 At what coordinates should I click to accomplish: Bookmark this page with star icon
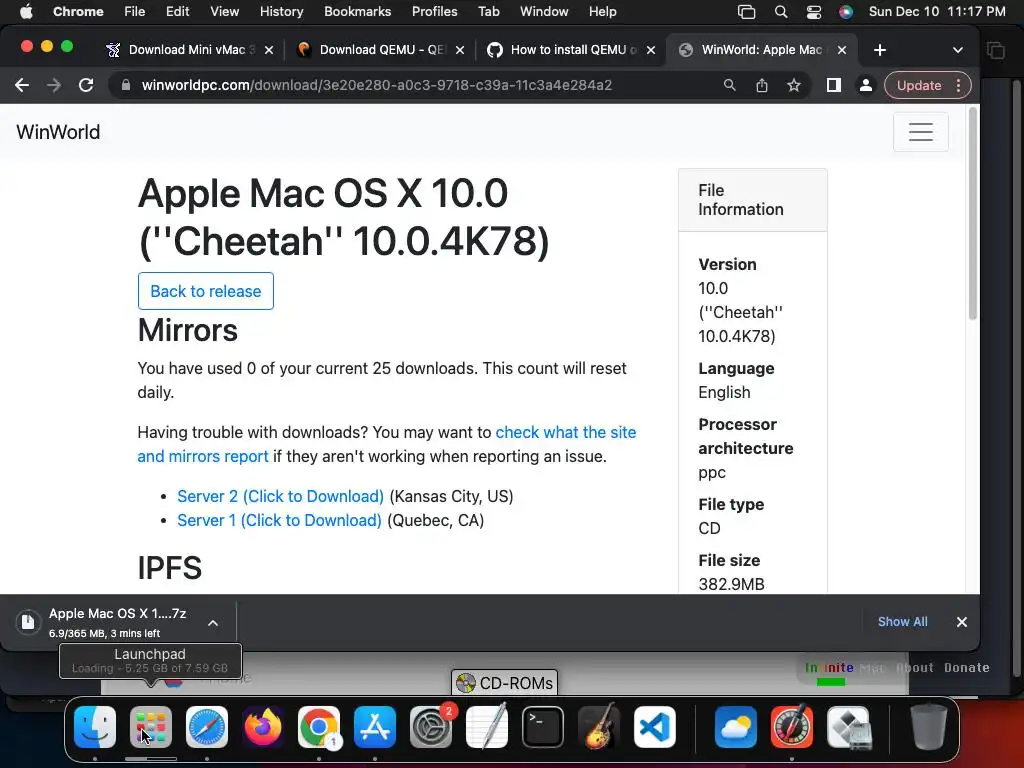click(793, 86)
